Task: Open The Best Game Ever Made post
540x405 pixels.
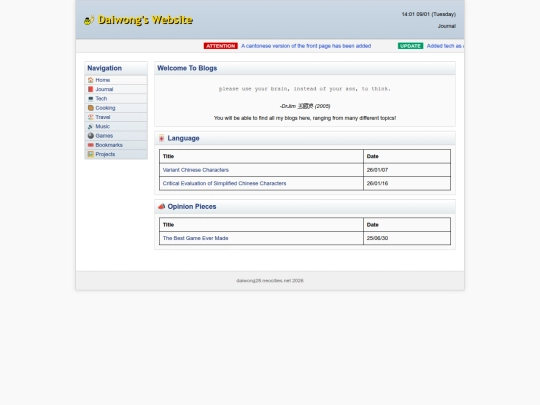Action: pyautogui.click(x=195, y=238)
